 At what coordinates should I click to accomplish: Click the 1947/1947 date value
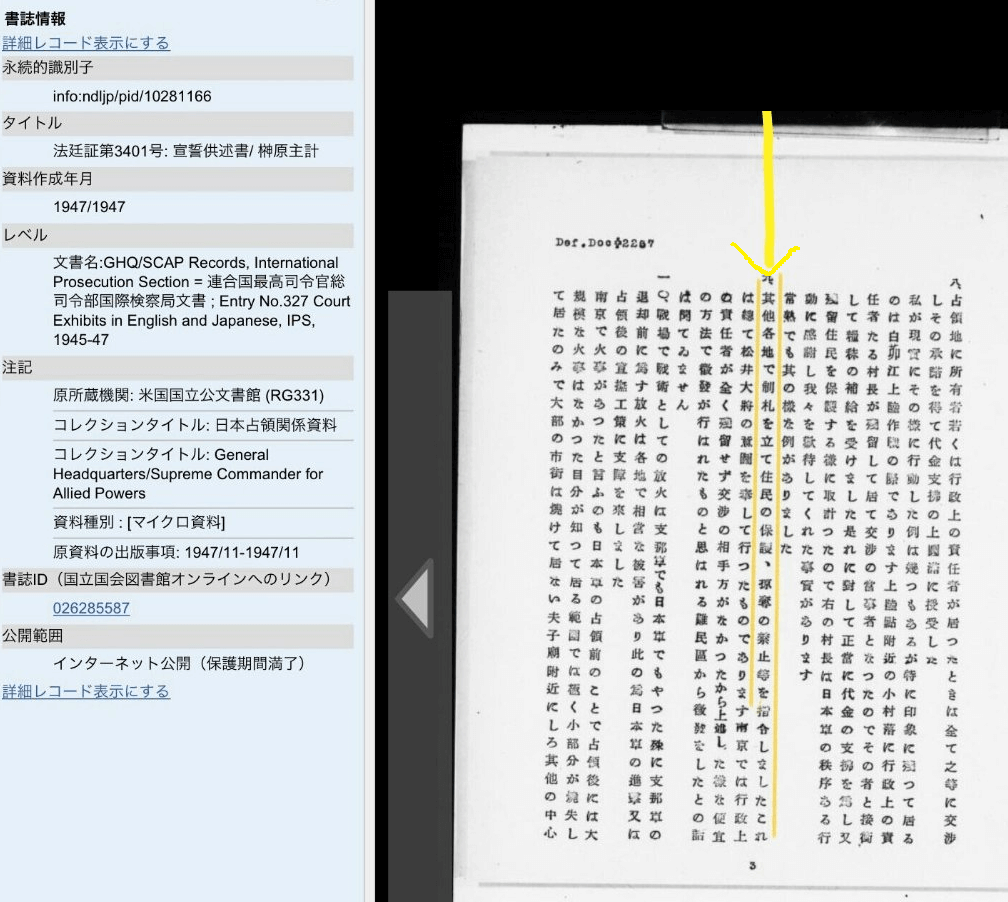[89, 207]
